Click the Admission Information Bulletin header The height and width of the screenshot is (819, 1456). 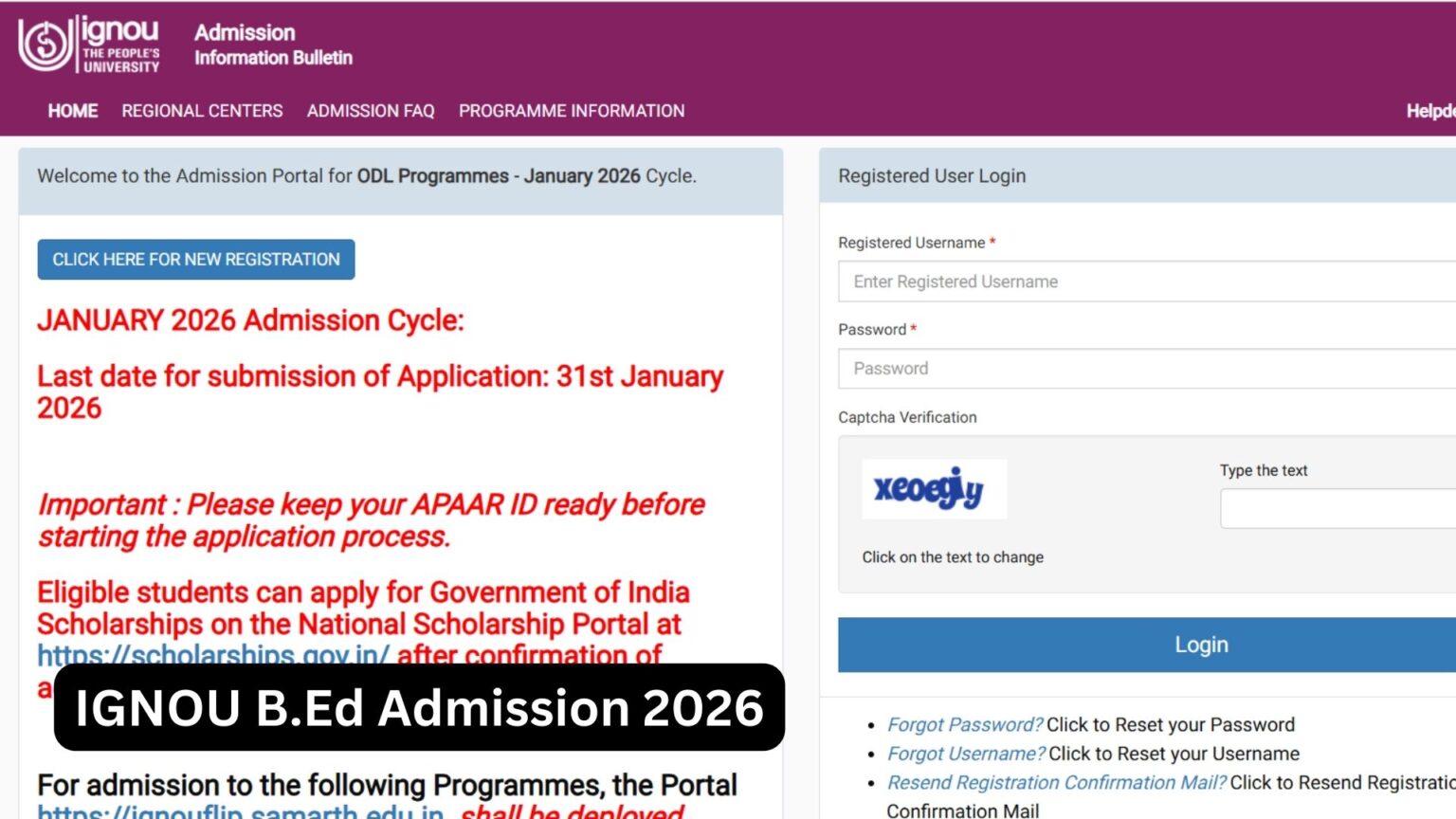[x=273, y=45]
